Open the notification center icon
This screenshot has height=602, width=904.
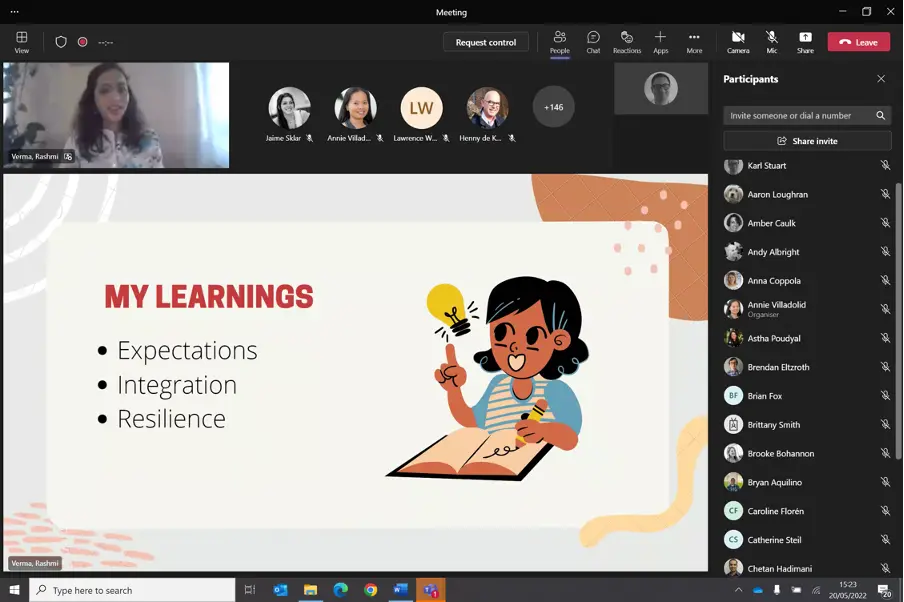click(x=884, y=590)
